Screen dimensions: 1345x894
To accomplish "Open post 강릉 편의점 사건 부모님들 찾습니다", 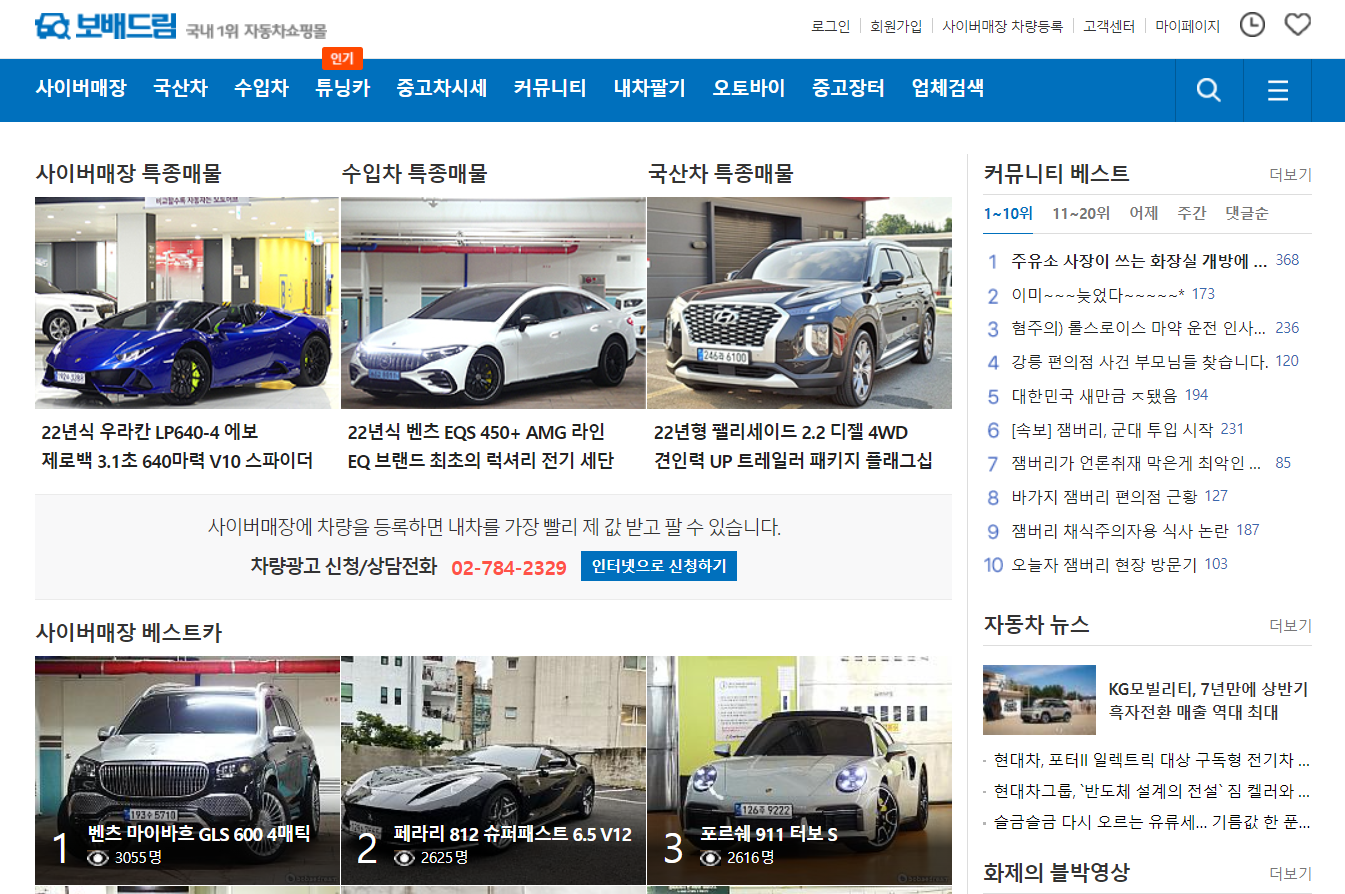I will click(1140, 362).
